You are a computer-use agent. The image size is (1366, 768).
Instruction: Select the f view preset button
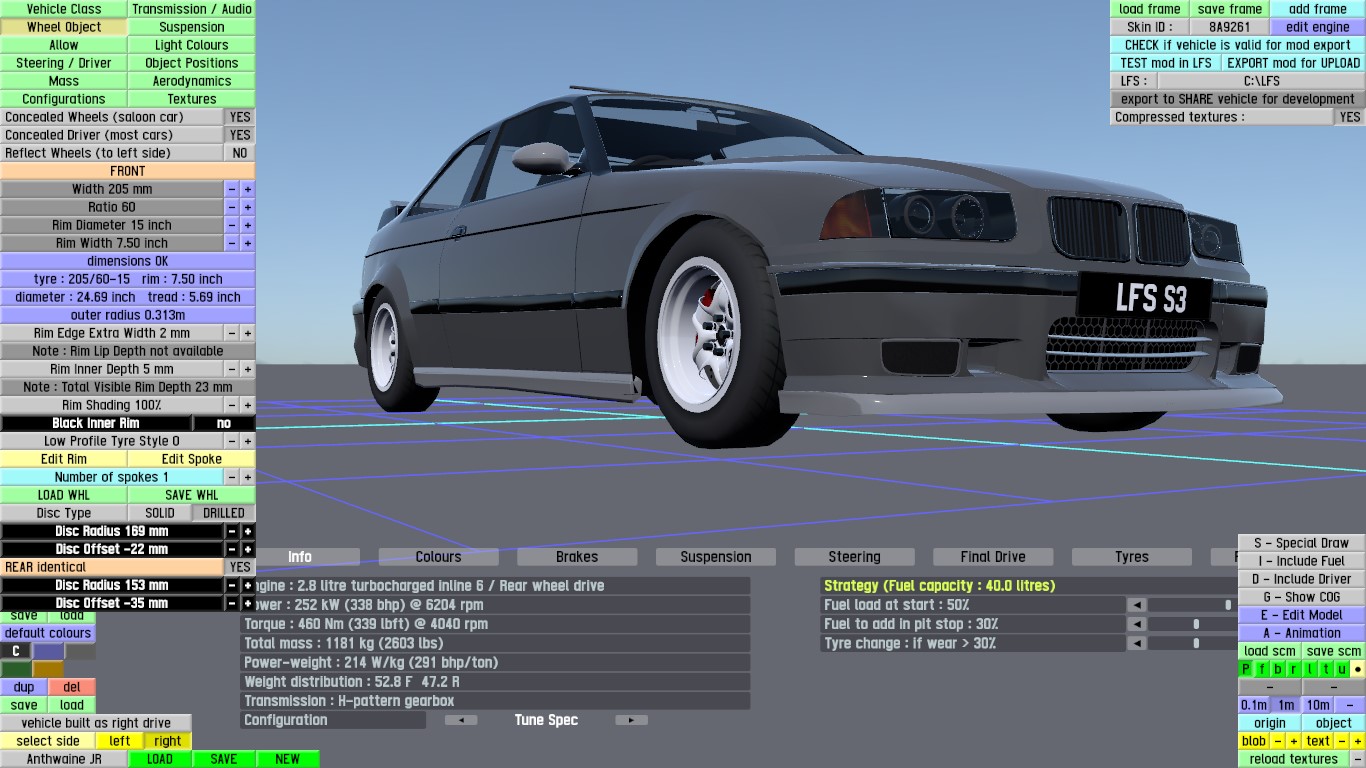pos(1262,669)
